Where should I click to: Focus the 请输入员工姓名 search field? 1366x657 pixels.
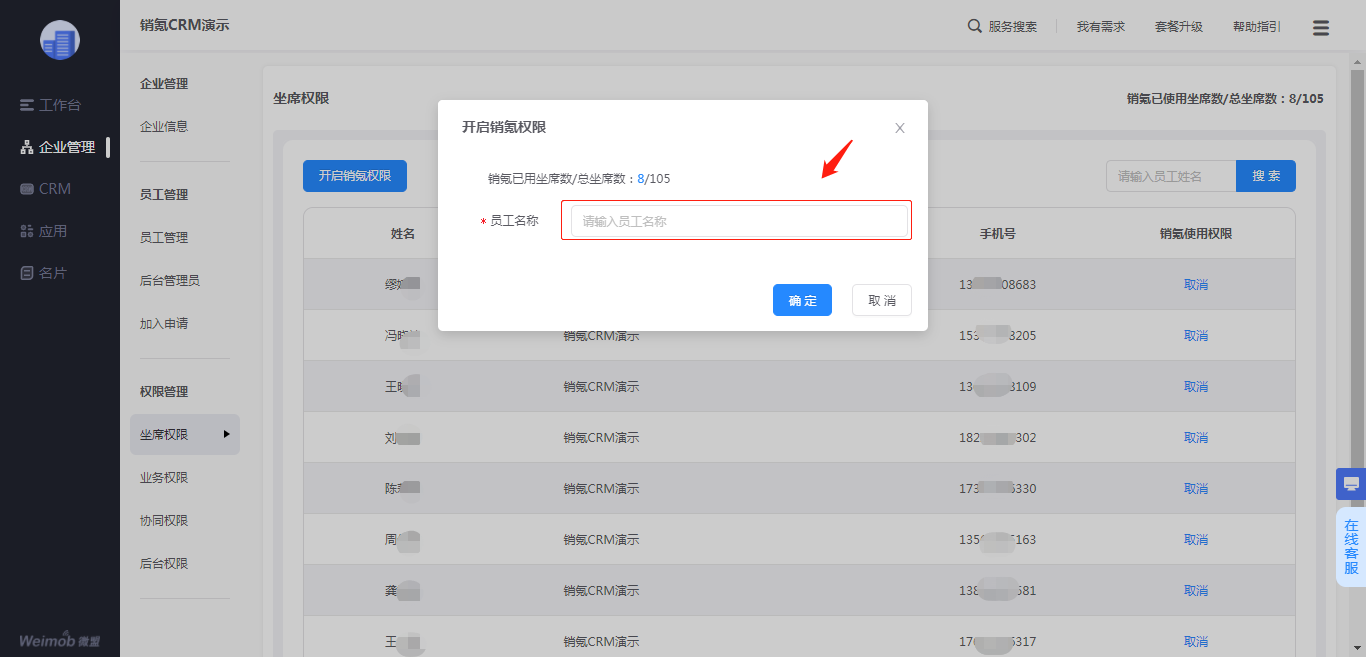click(1171, 176)
